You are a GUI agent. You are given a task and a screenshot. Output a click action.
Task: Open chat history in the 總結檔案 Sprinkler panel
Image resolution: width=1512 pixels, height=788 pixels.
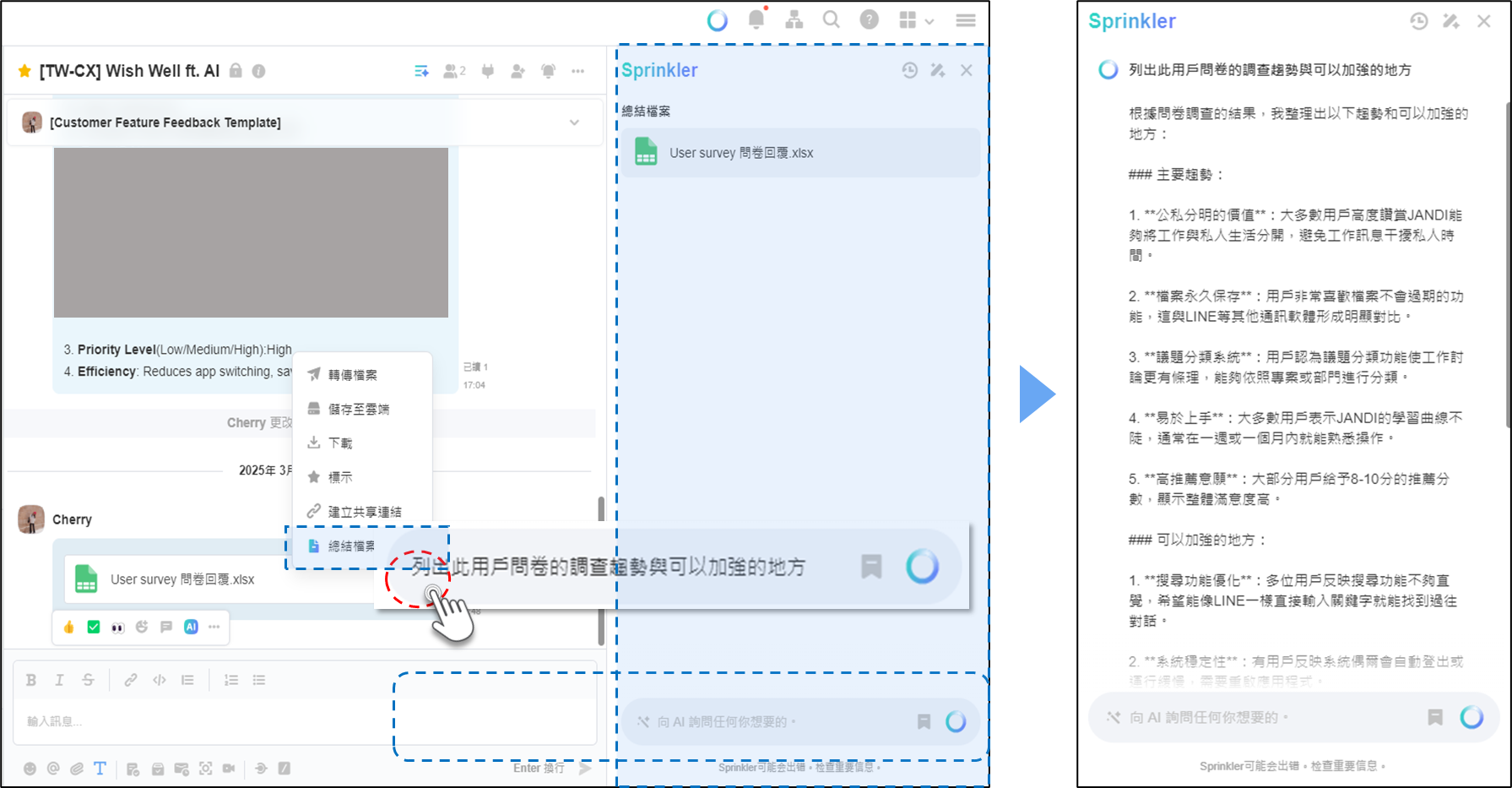tap(909, 71)
